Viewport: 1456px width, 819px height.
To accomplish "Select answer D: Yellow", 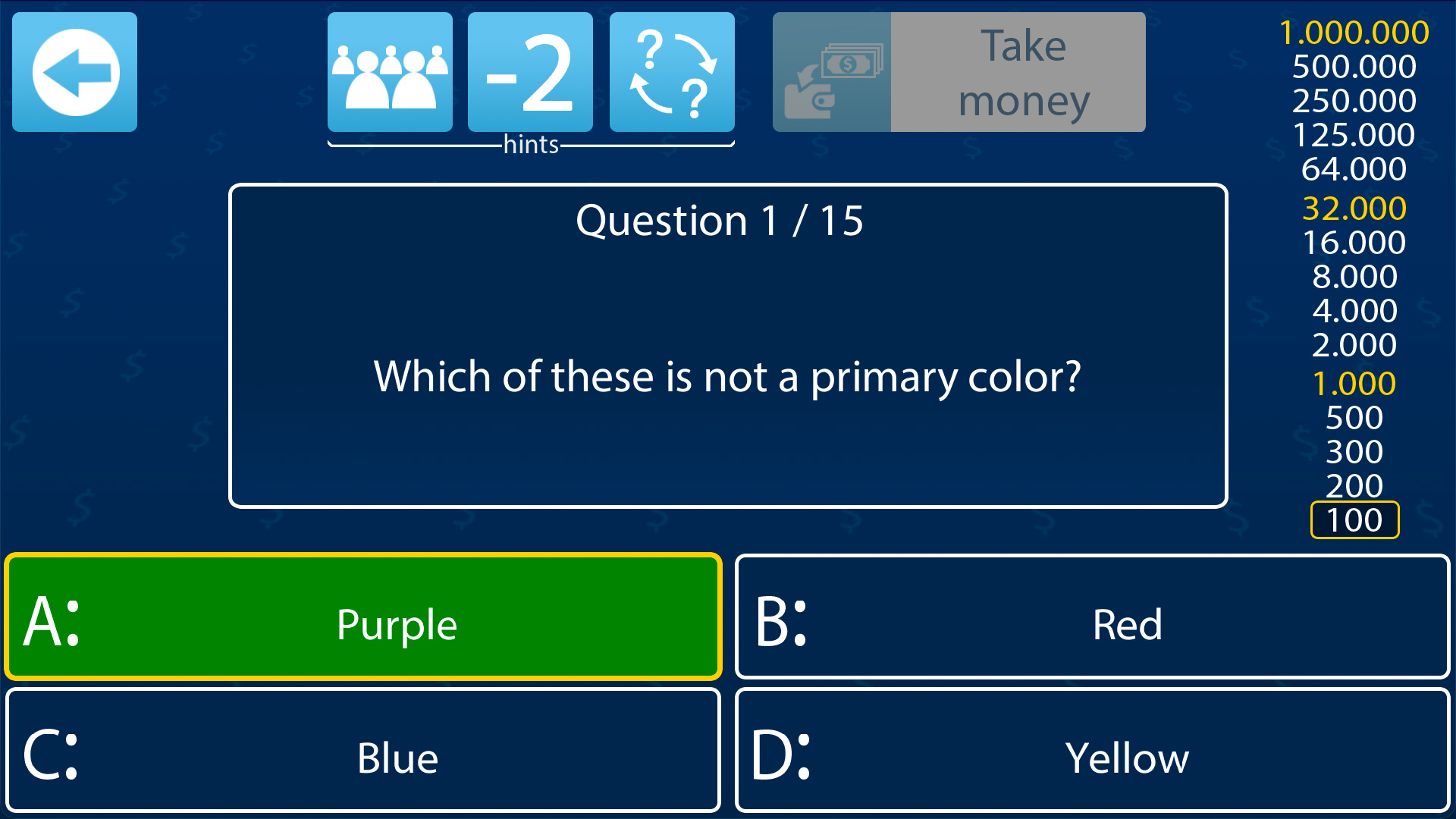I will (1092, 750).
